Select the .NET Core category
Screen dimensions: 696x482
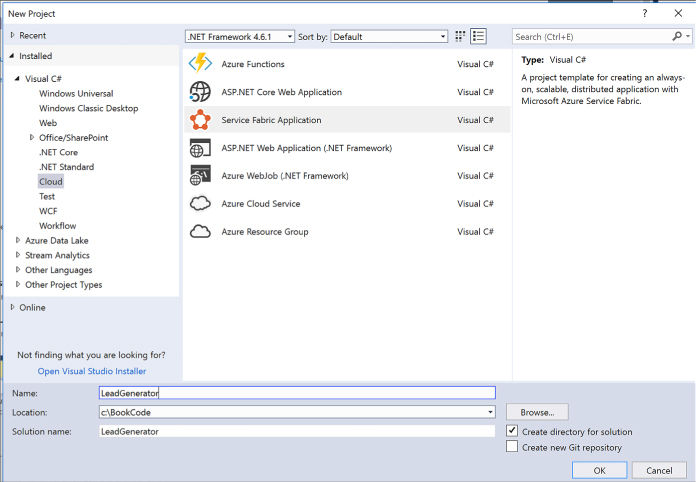tap(58, 152)
